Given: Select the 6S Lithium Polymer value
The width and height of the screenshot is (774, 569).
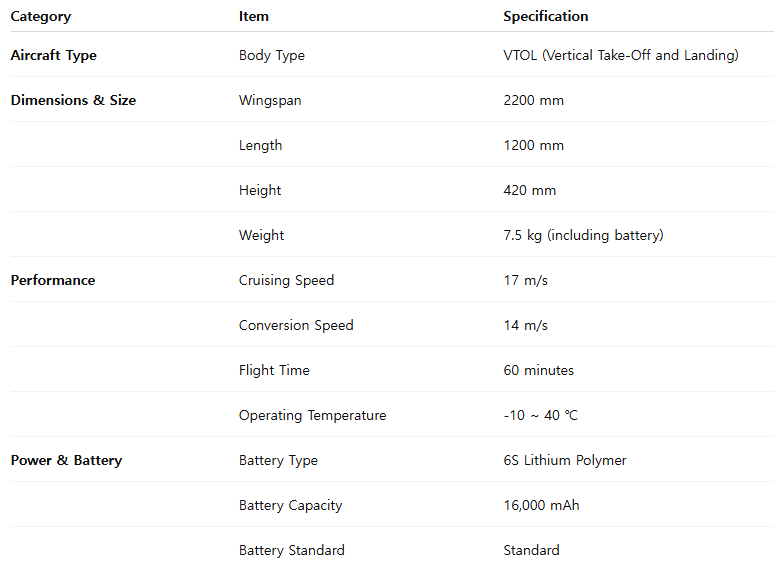Looking at the screenshot, I should coord(565,460).
